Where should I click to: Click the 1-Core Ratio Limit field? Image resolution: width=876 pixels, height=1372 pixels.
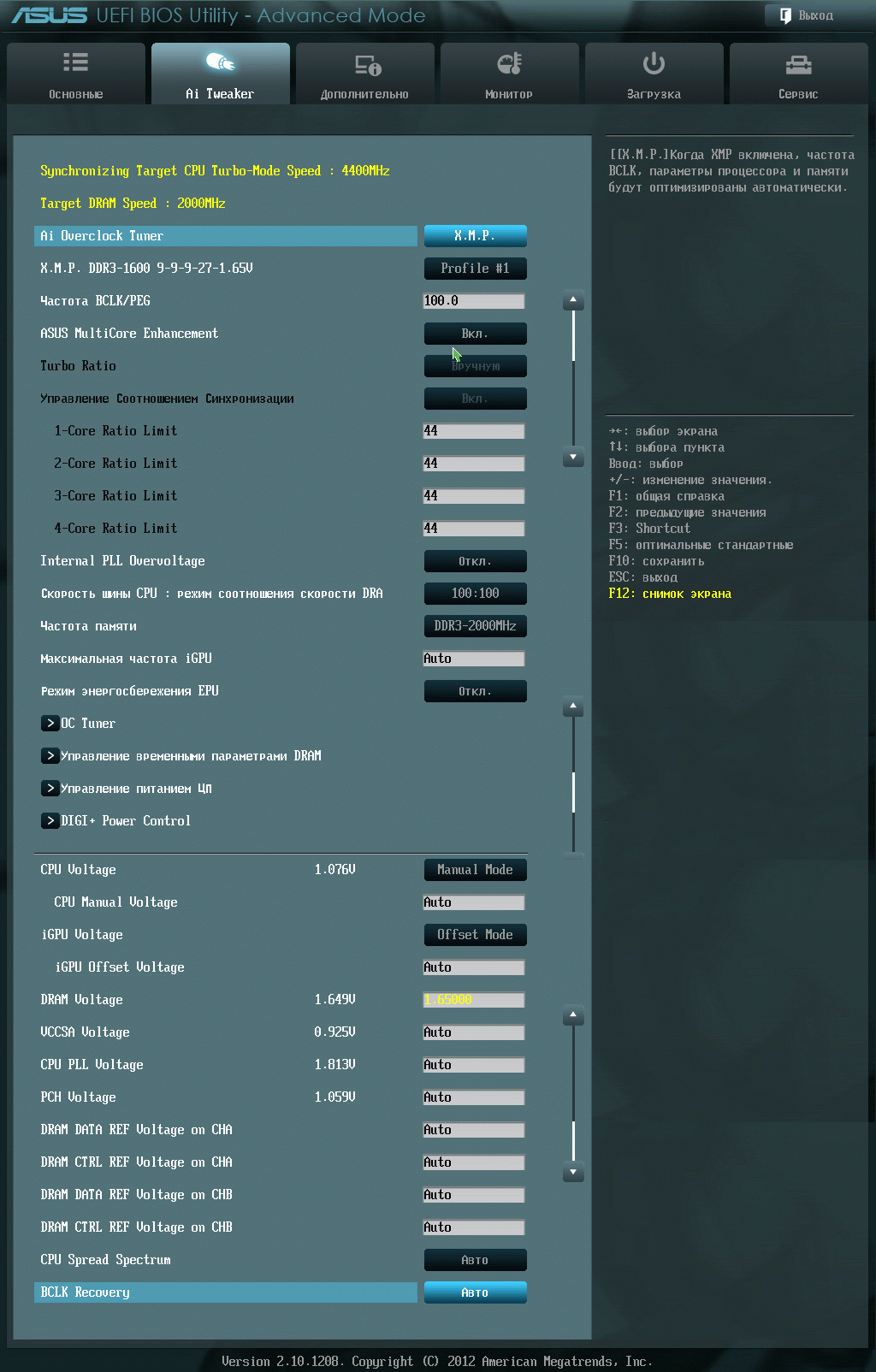(474, 431)
